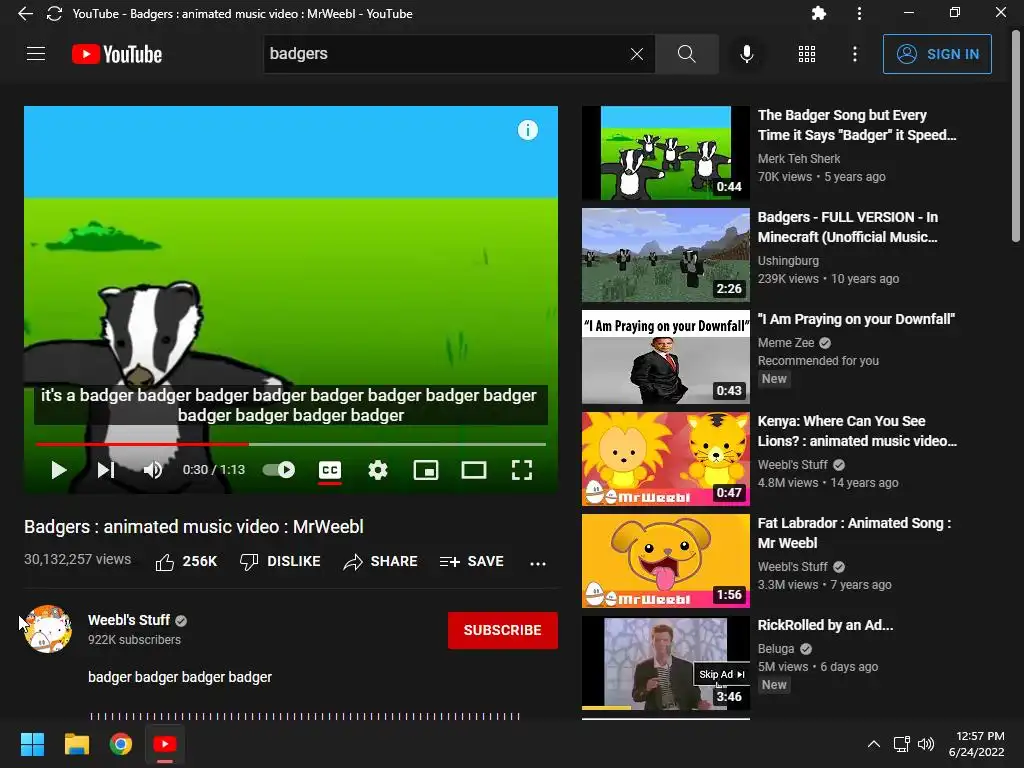Open 'Kenya: Where Can You See Lions?' title
Viewport: 1024px width, 768px height.
pos(857,431)
